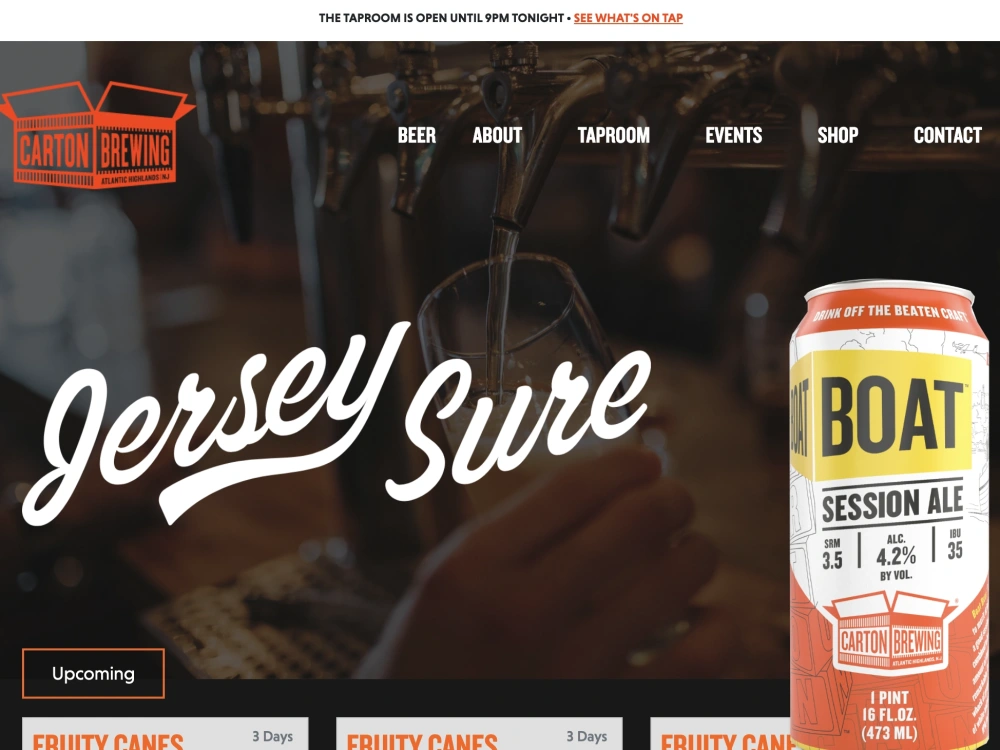Open the Beer menu item

(x=416, y=135)
